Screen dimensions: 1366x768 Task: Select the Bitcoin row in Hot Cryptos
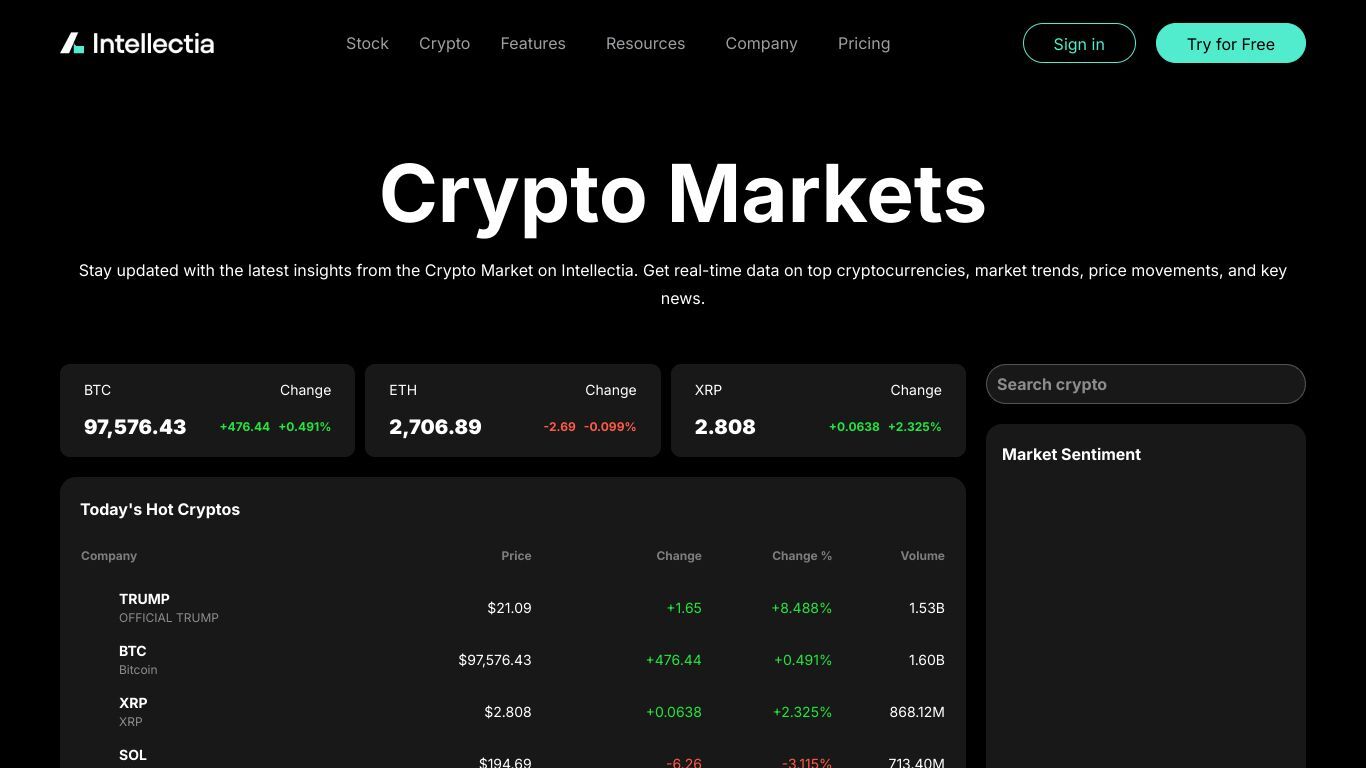[513, 660]
